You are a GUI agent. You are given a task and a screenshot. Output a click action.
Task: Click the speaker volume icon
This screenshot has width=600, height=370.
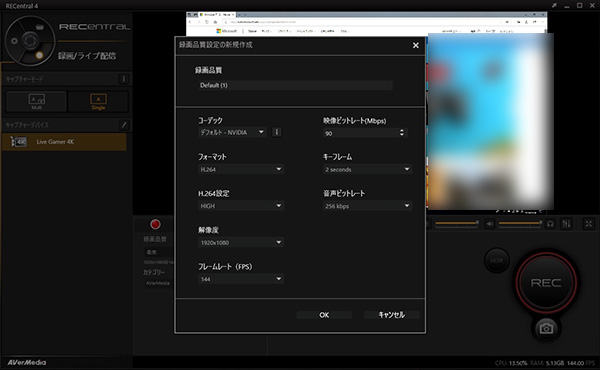pyautogui.click(x=489, y=224)
